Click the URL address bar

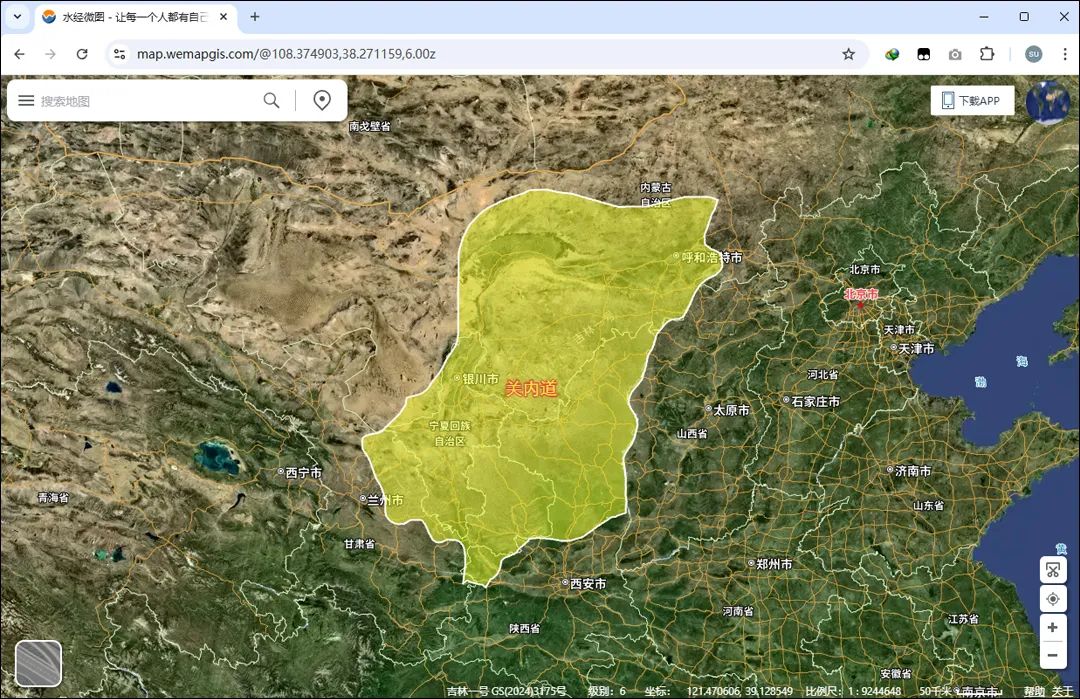[482, 54]
